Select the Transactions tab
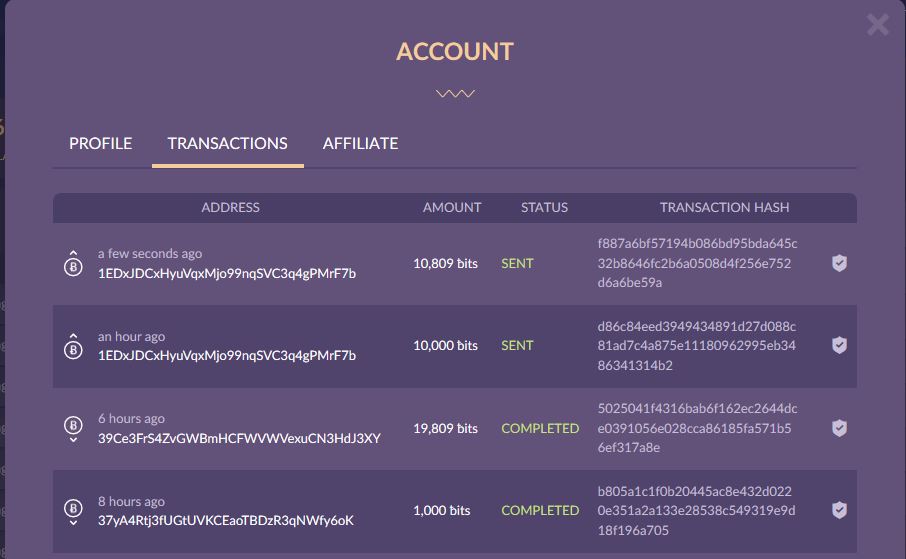 pyautogui.click(x=227, y=143)
